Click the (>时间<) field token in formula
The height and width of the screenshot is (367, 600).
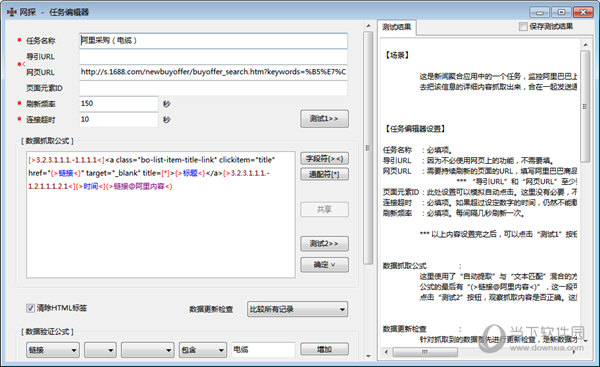click(90, 186)
